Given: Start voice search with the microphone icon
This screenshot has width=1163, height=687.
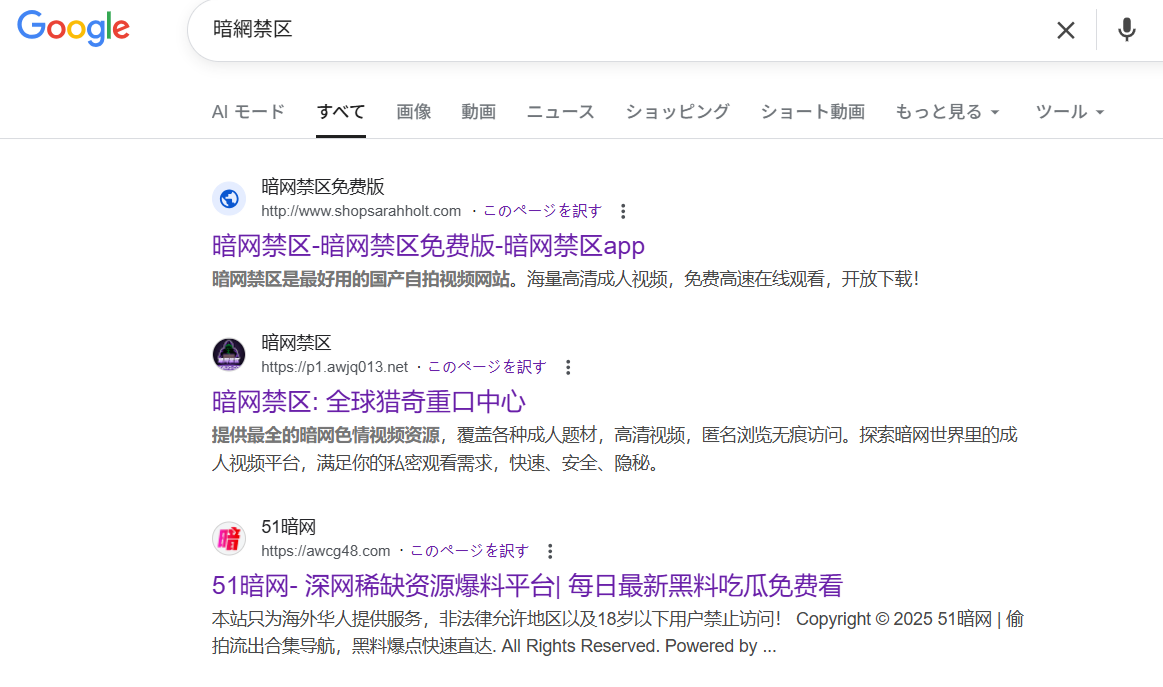Looking at the screenshot, I should tap(1127, 30).
